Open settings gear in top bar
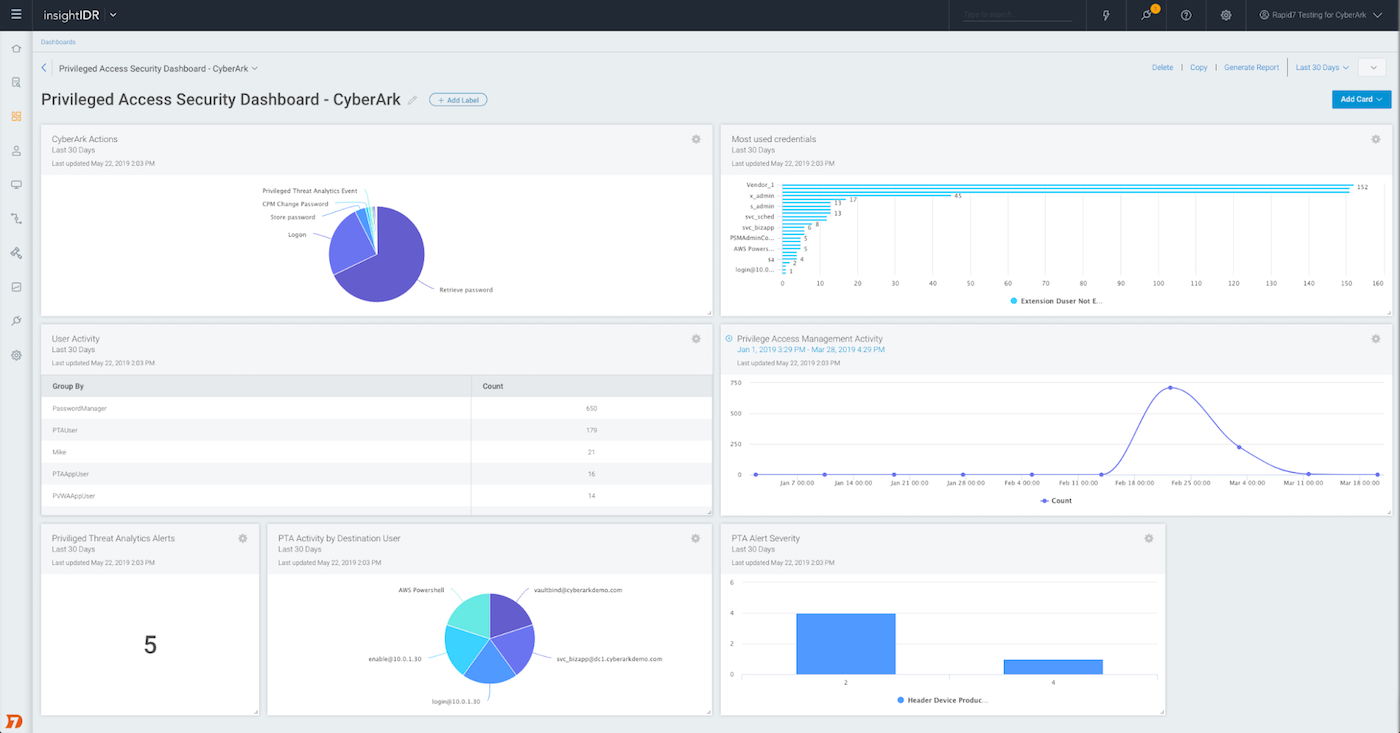Viewport: 1400px width, 733px height. (1226, 15)
